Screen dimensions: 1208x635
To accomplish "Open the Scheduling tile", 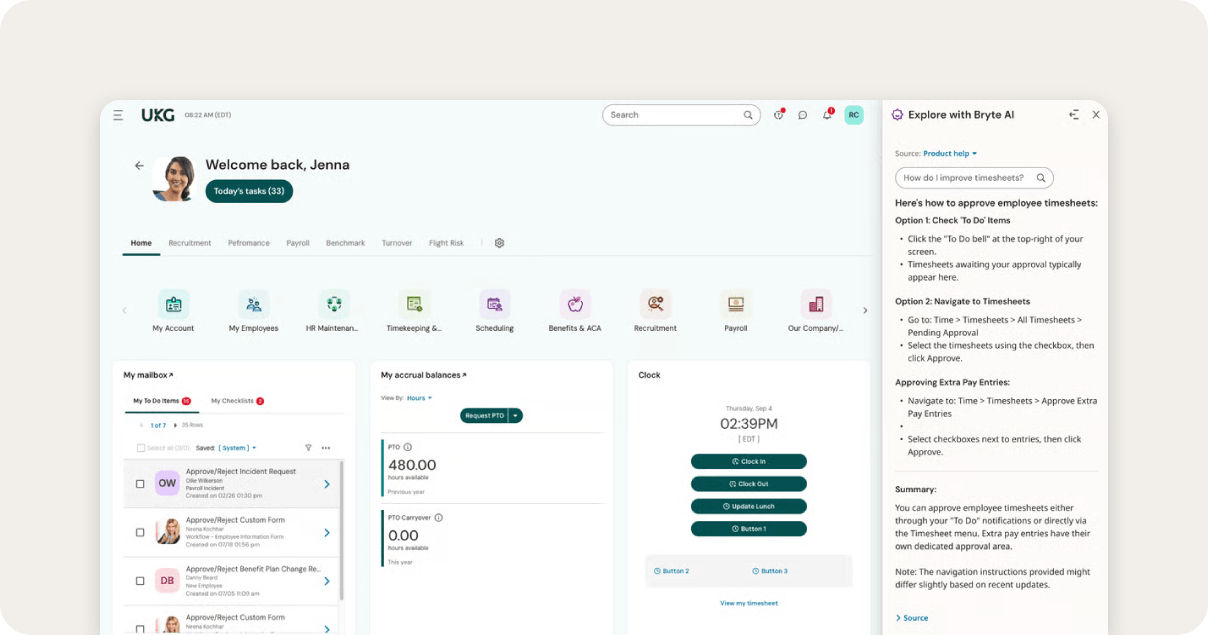I will (x=495, y=312).
